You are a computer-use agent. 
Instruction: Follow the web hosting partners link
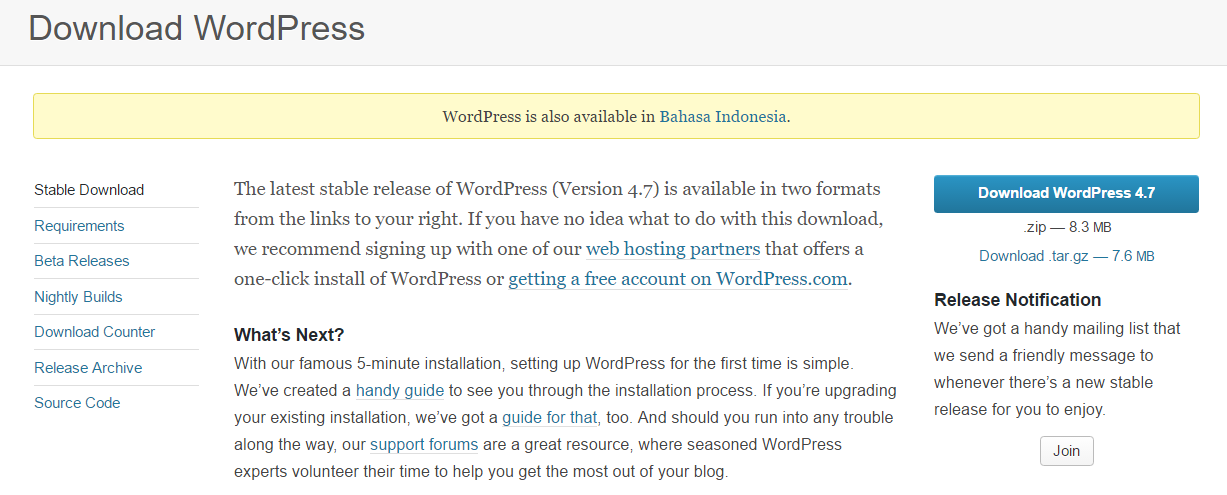coord(673,249)
